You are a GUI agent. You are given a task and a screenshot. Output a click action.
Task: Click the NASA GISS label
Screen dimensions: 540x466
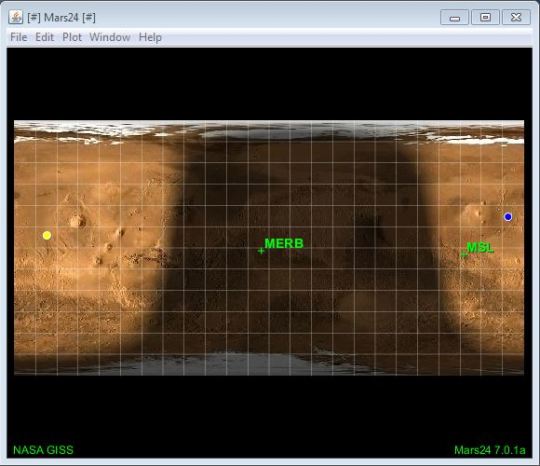click(x=43, y=450)
